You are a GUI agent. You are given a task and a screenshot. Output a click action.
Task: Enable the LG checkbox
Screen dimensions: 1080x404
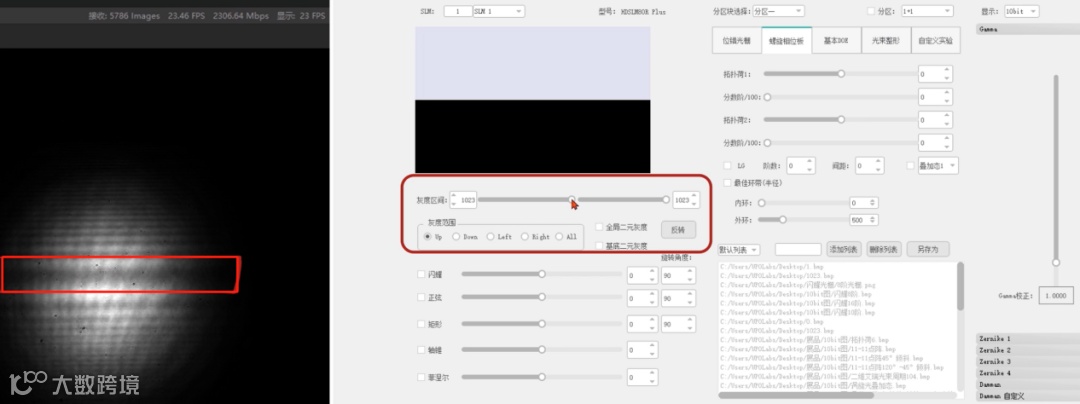coord(727,166)
